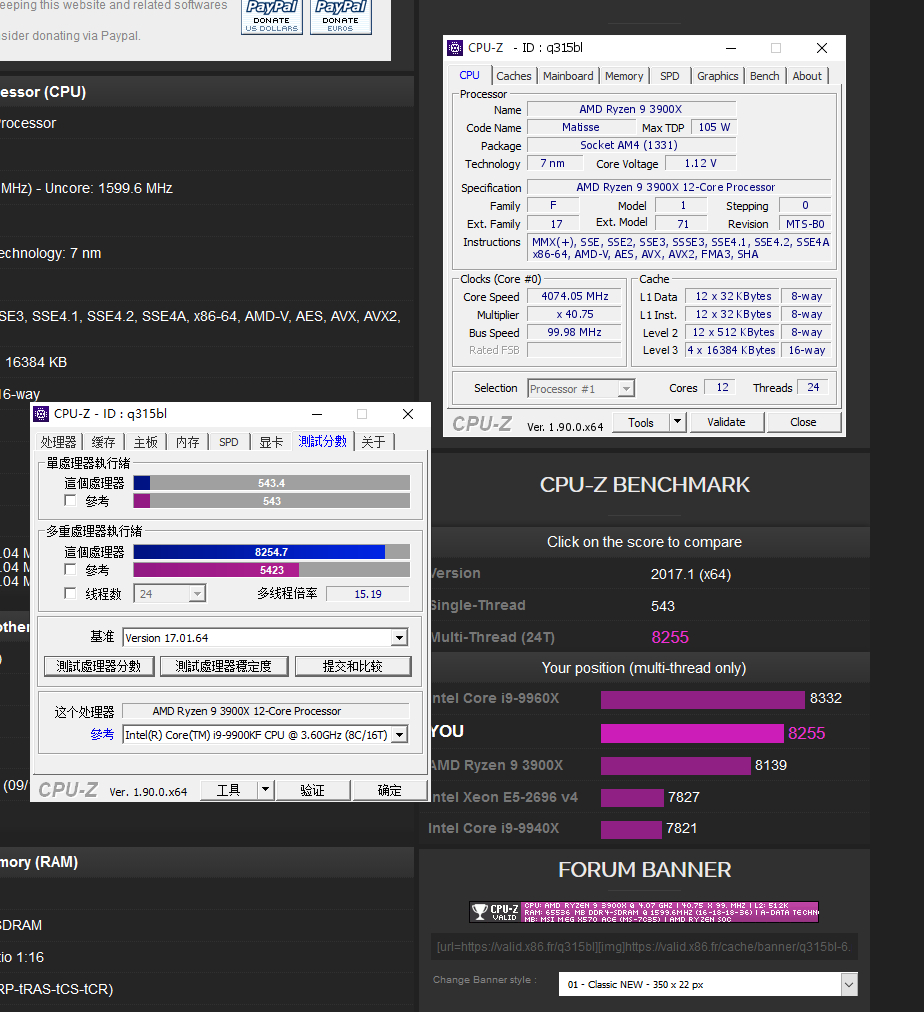Open the SPD tab in English CPU-Z
This screenshot has height=1012, width=924.
point(670,76)
